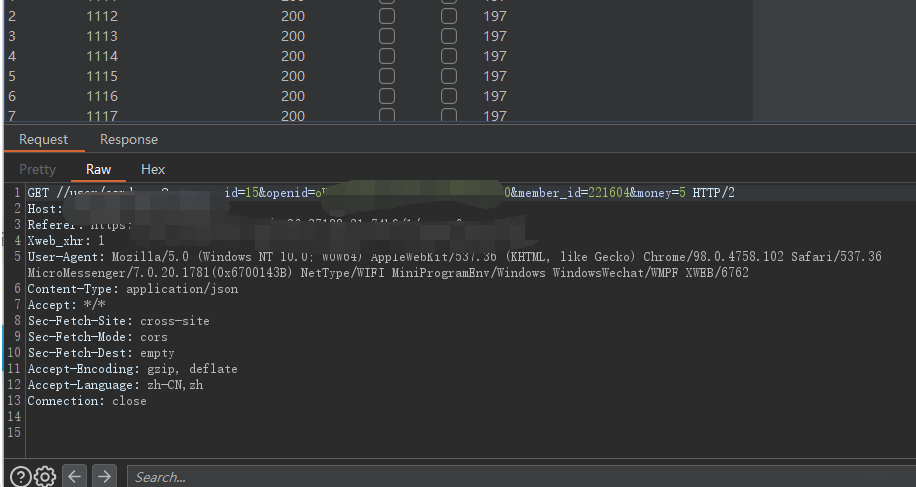Viewport: 916px width, 487px height.
Task: Switch to the Response tab
Action: point(129,140)
